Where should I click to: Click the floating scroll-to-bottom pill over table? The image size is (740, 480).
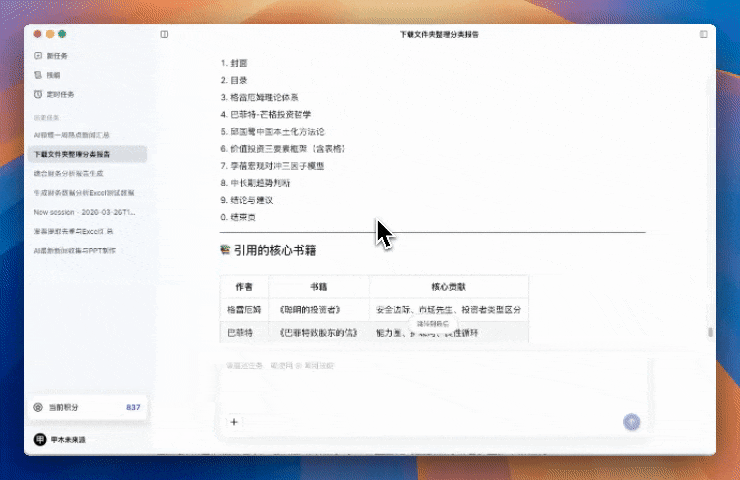coord(433,324)
